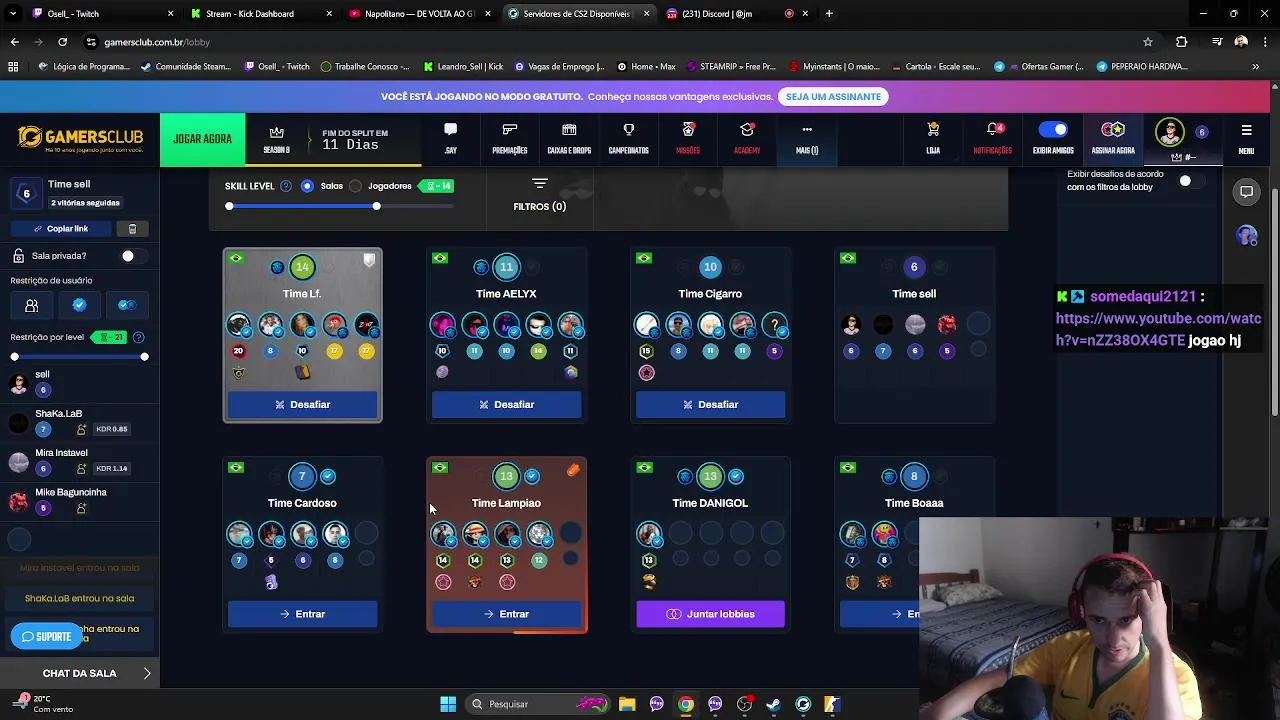Click level restriction slider right handle
Image resolution: width=1280 pixels, height=720 pixels.
click(x=144, y=357)
